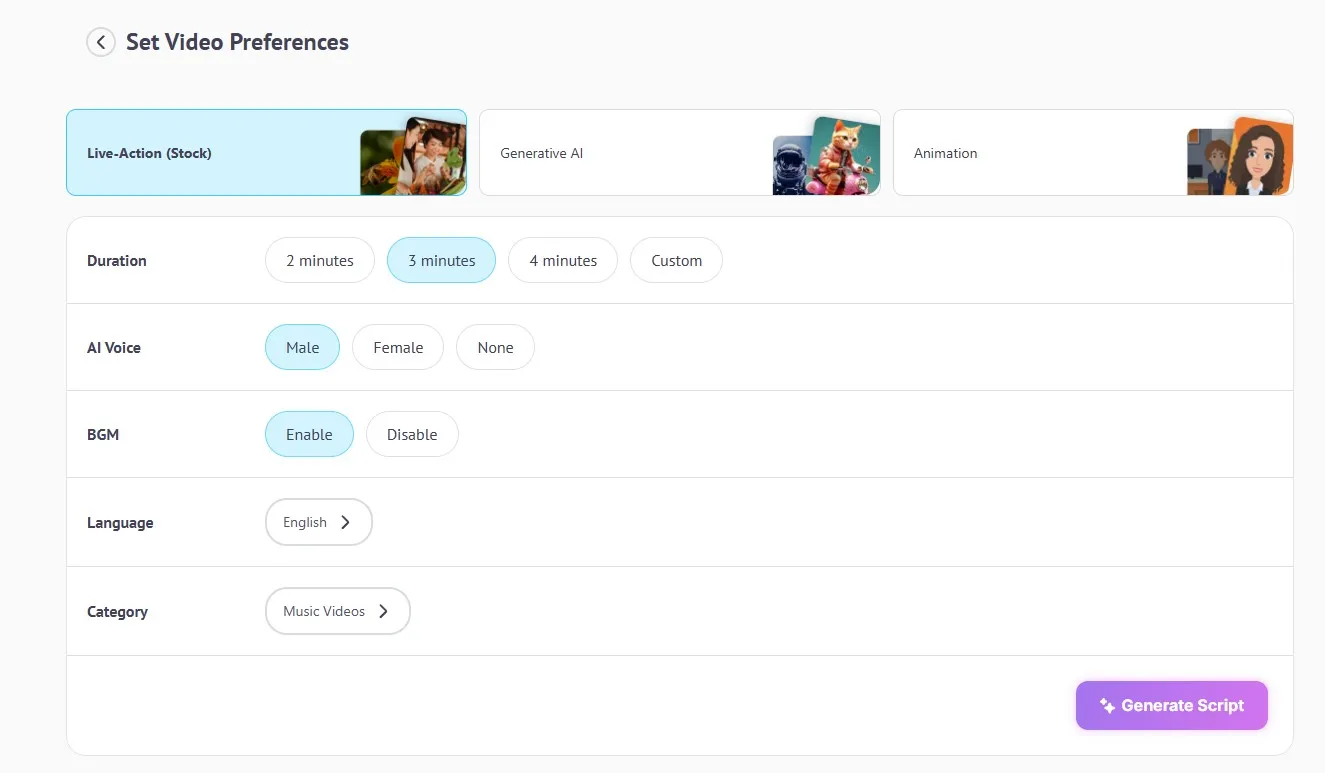This screenshot has width=1325, height=773.
Task: Enable background music (BGM)
Action: pyautogui.click(x=309, y=434)
